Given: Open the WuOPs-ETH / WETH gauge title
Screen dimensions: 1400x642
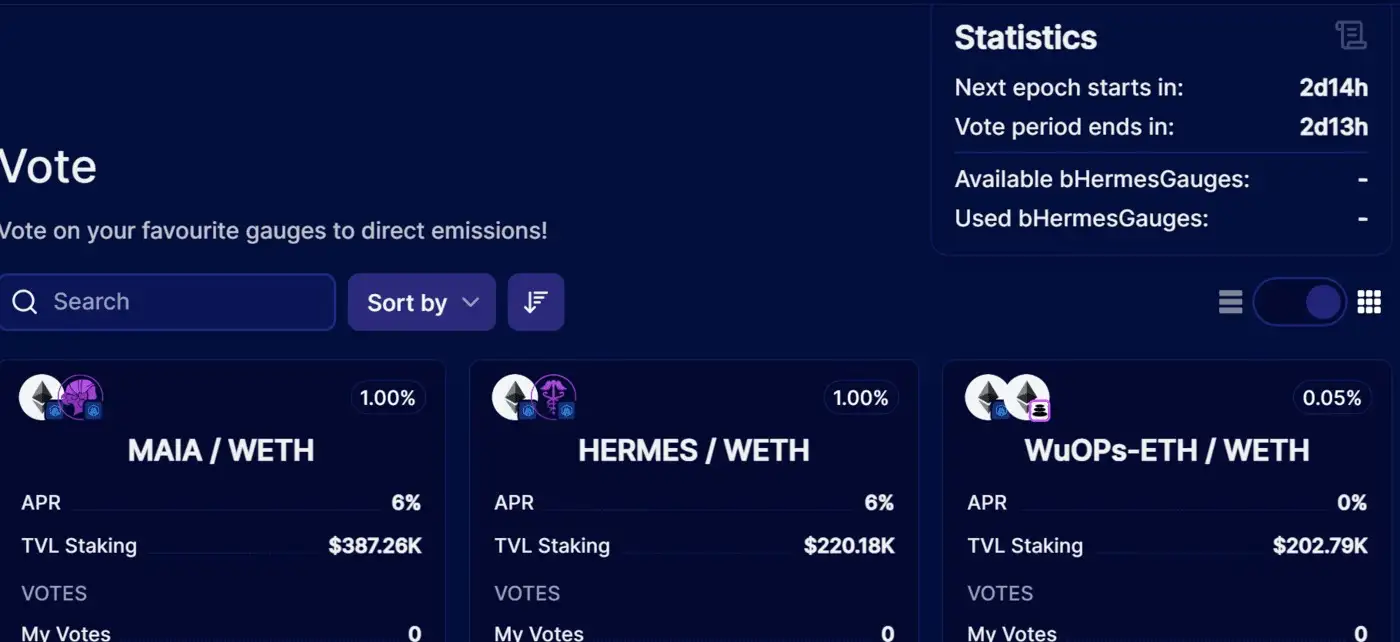Looking at the screenshot, I should [x=1167, y=450].
